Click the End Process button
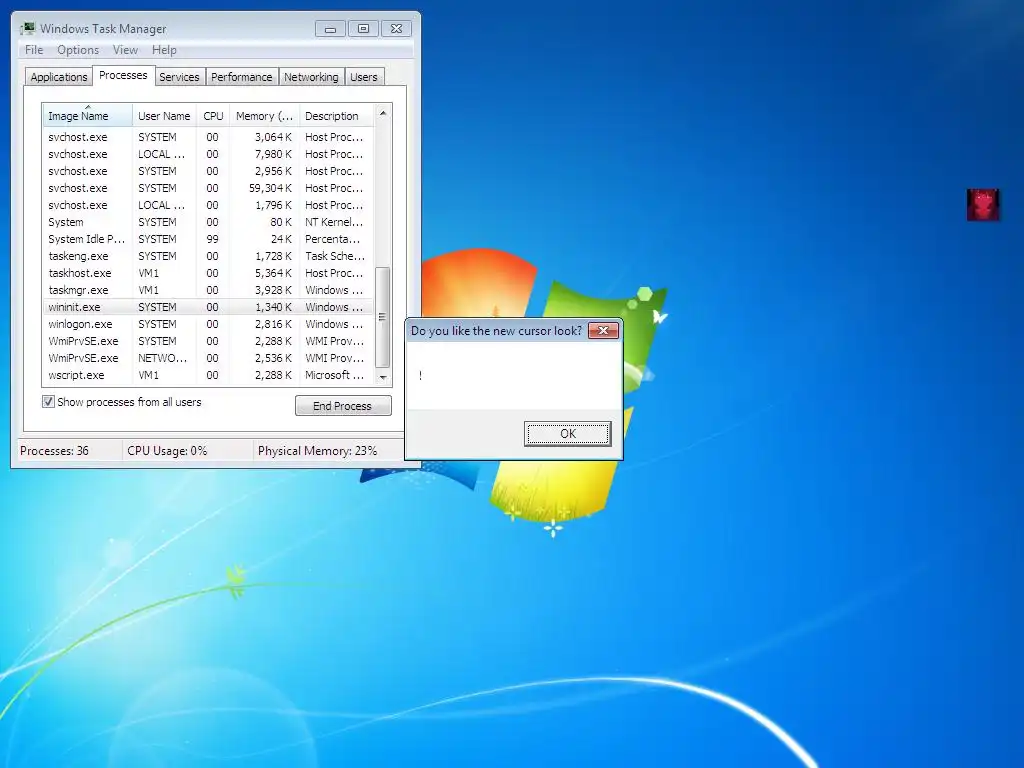This screenshot has width=1024, height=768. 343,406
